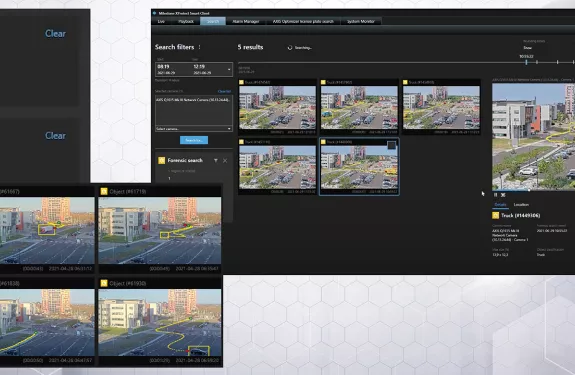Tick the selected truck result's checkbox
The width and height of the screenshot is (575, 375).
(x=392, y=145)
